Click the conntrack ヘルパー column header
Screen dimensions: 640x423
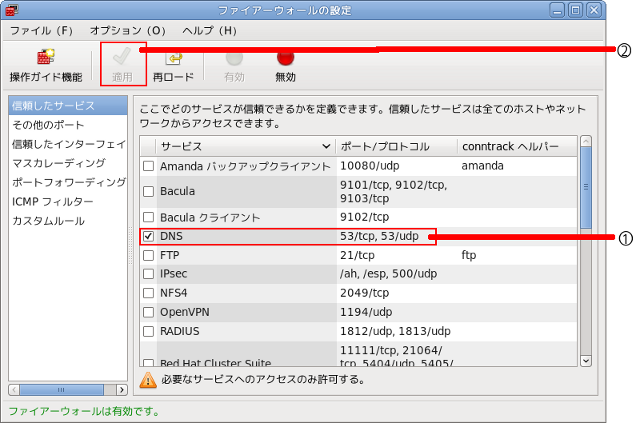515,146
